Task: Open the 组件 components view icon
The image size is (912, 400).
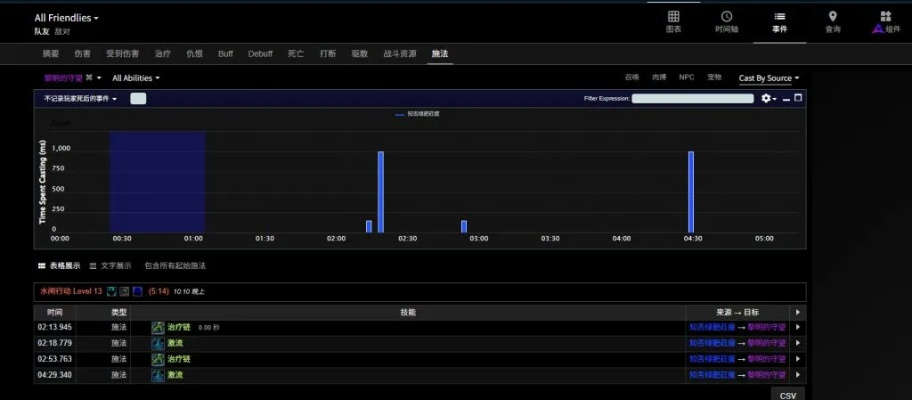Action: 885,21
